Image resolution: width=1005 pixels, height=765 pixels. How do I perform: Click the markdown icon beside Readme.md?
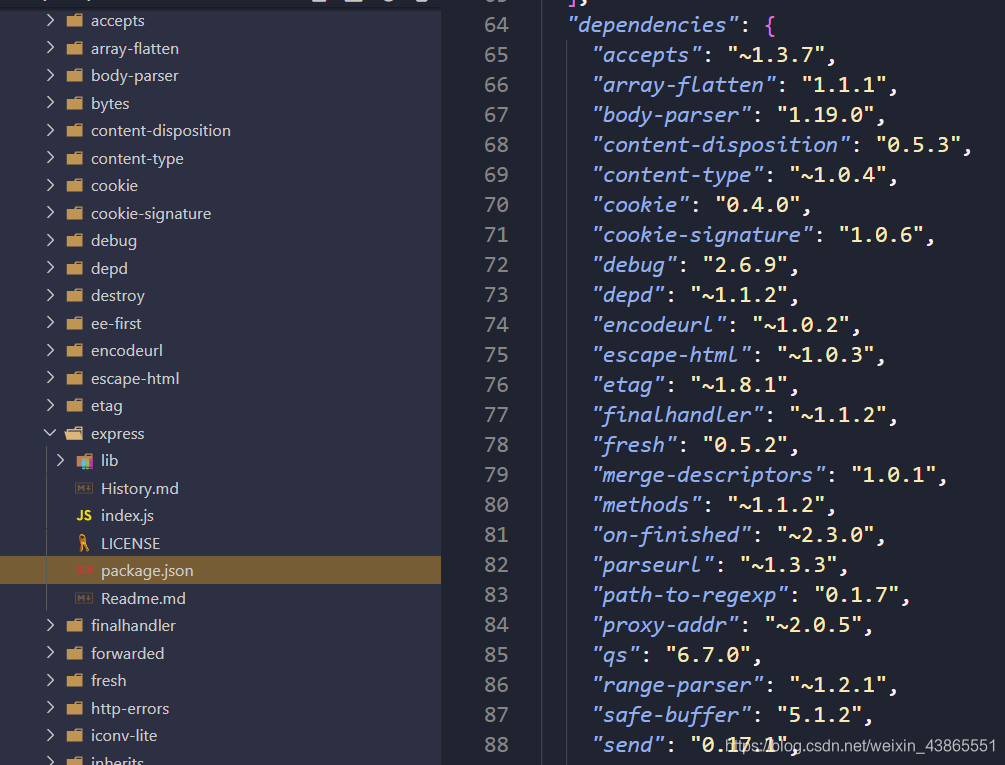84,598
